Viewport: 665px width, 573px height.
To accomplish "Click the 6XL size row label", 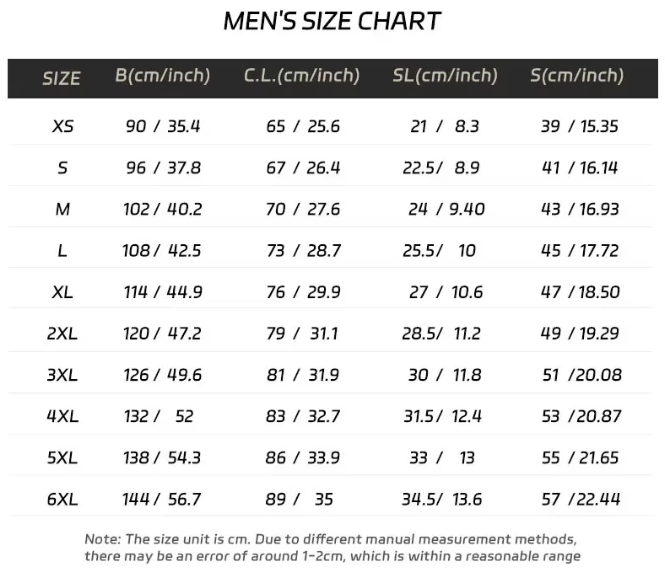I will [62, 499].
